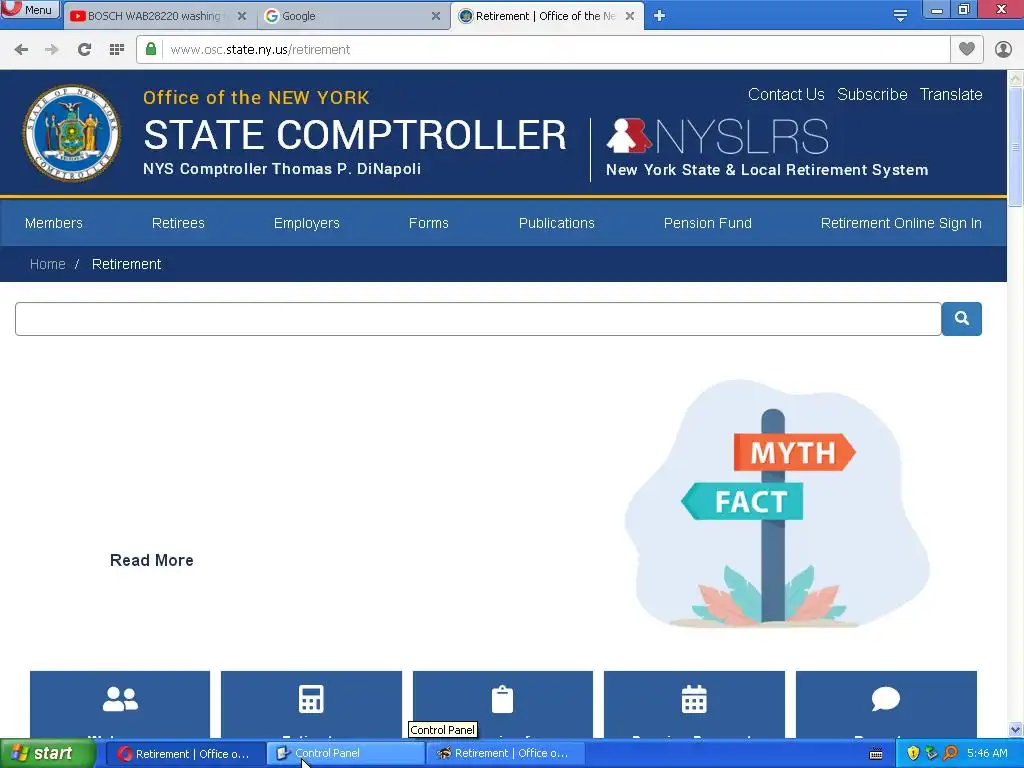The height and width of the screenshot is (768, 1024).
Task: Open the Retirees menu
Action: click(x=178, y=223)
